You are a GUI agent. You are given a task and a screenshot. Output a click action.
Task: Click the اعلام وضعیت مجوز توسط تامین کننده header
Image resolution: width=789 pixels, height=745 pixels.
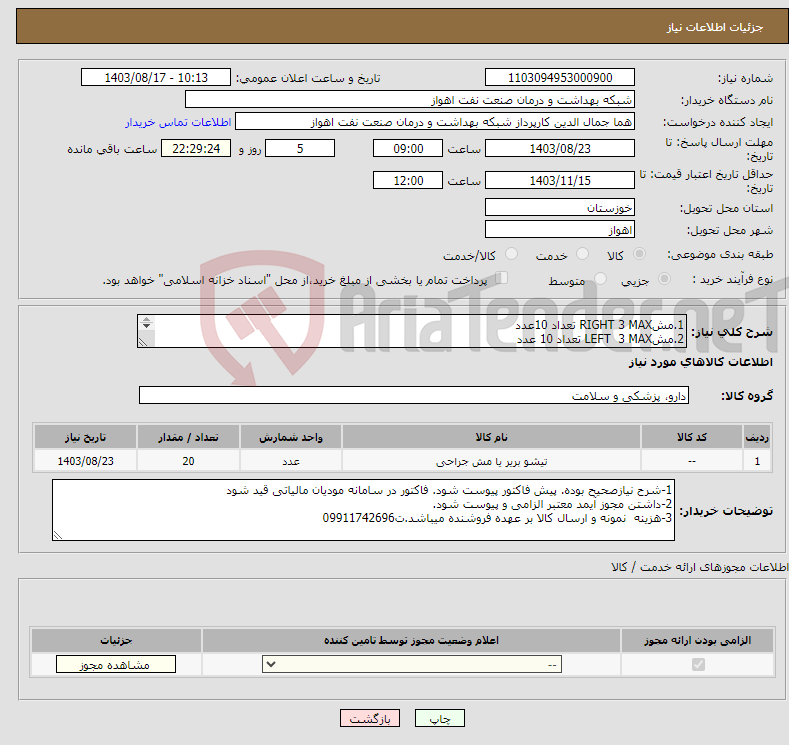(411, 640)
